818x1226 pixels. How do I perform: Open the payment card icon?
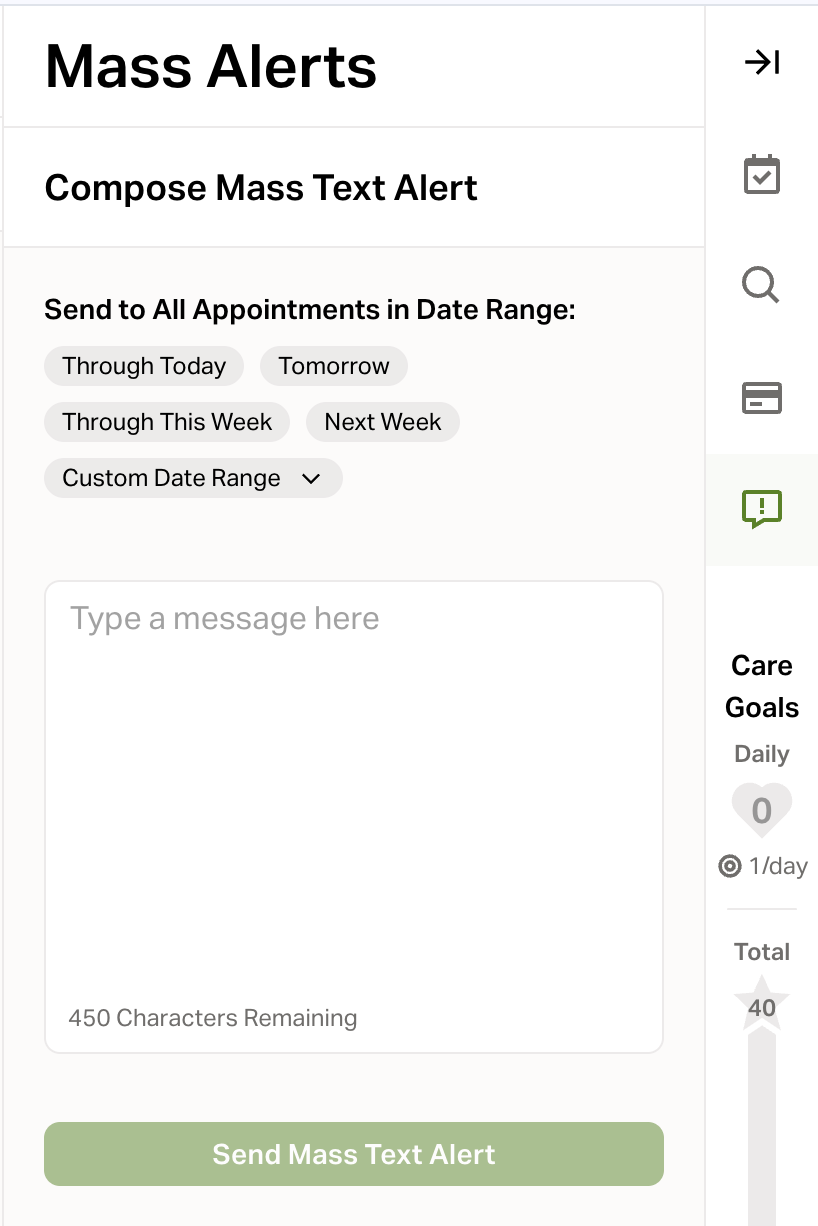[x=762, y=398]
